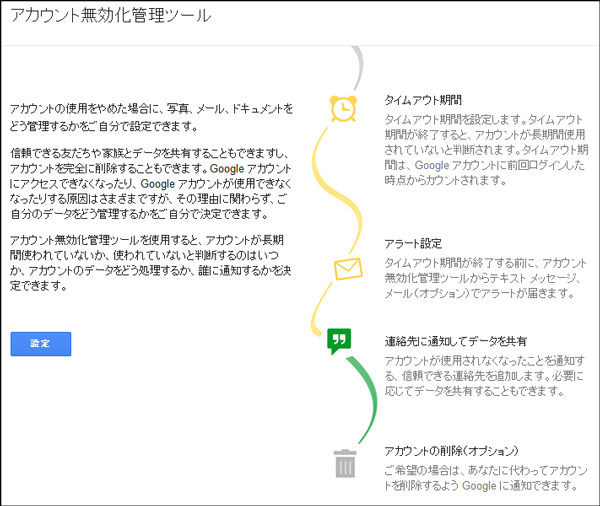Select the アカウントの削除（オプション） heading
Viewport: 600px width, 506px height.
pos(452,451)
